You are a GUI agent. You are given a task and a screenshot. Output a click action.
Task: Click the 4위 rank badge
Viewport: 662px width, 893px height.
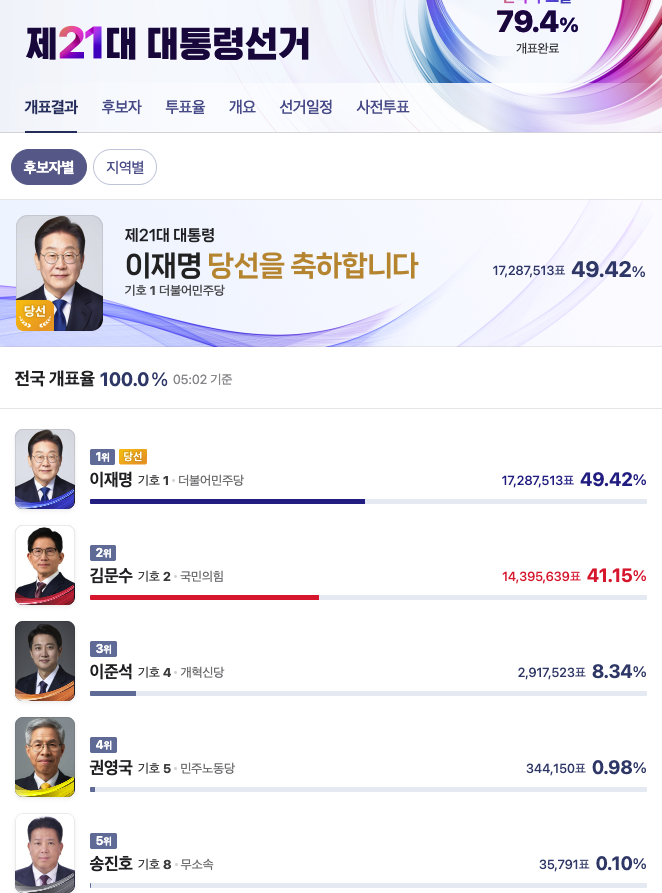point(103,745)
